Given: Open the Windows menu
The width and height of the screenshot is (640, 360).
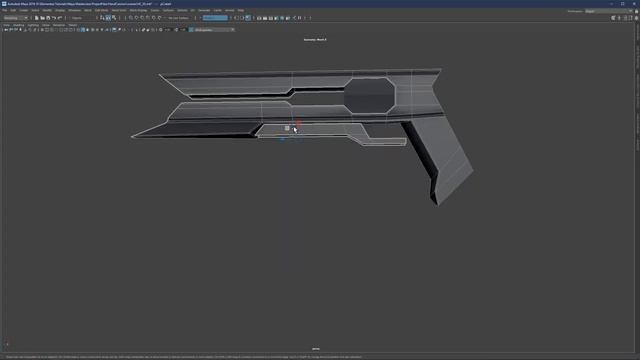Looking at the screenshot, I should pos(74,10).
